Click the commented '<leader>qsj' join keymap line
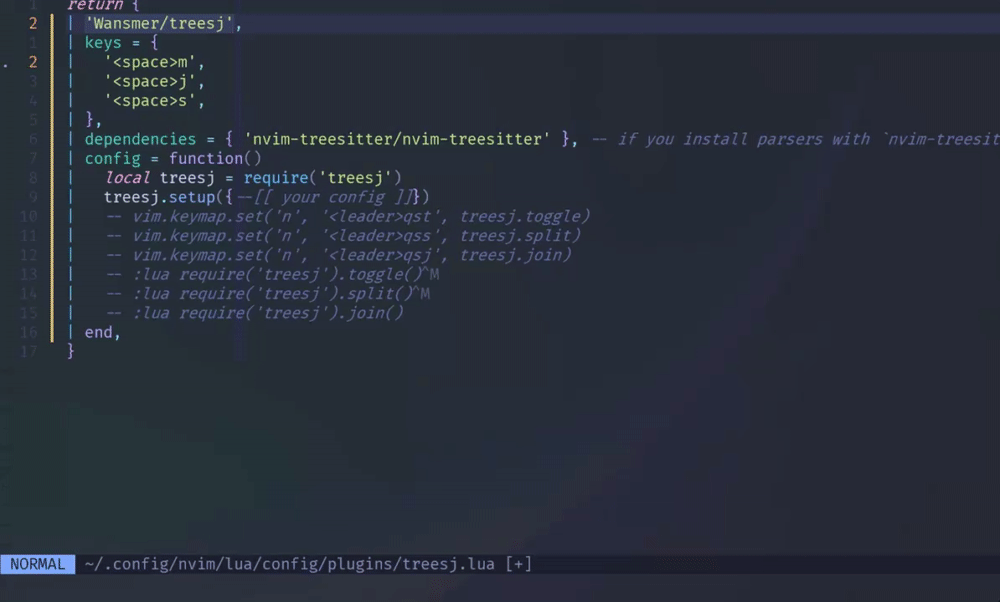Screen dimensions: 1000x602 [339, 254]
